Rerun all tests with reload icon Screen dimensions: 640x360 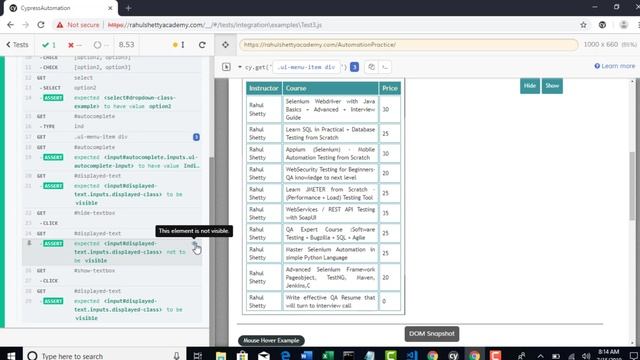coord(202,45)
